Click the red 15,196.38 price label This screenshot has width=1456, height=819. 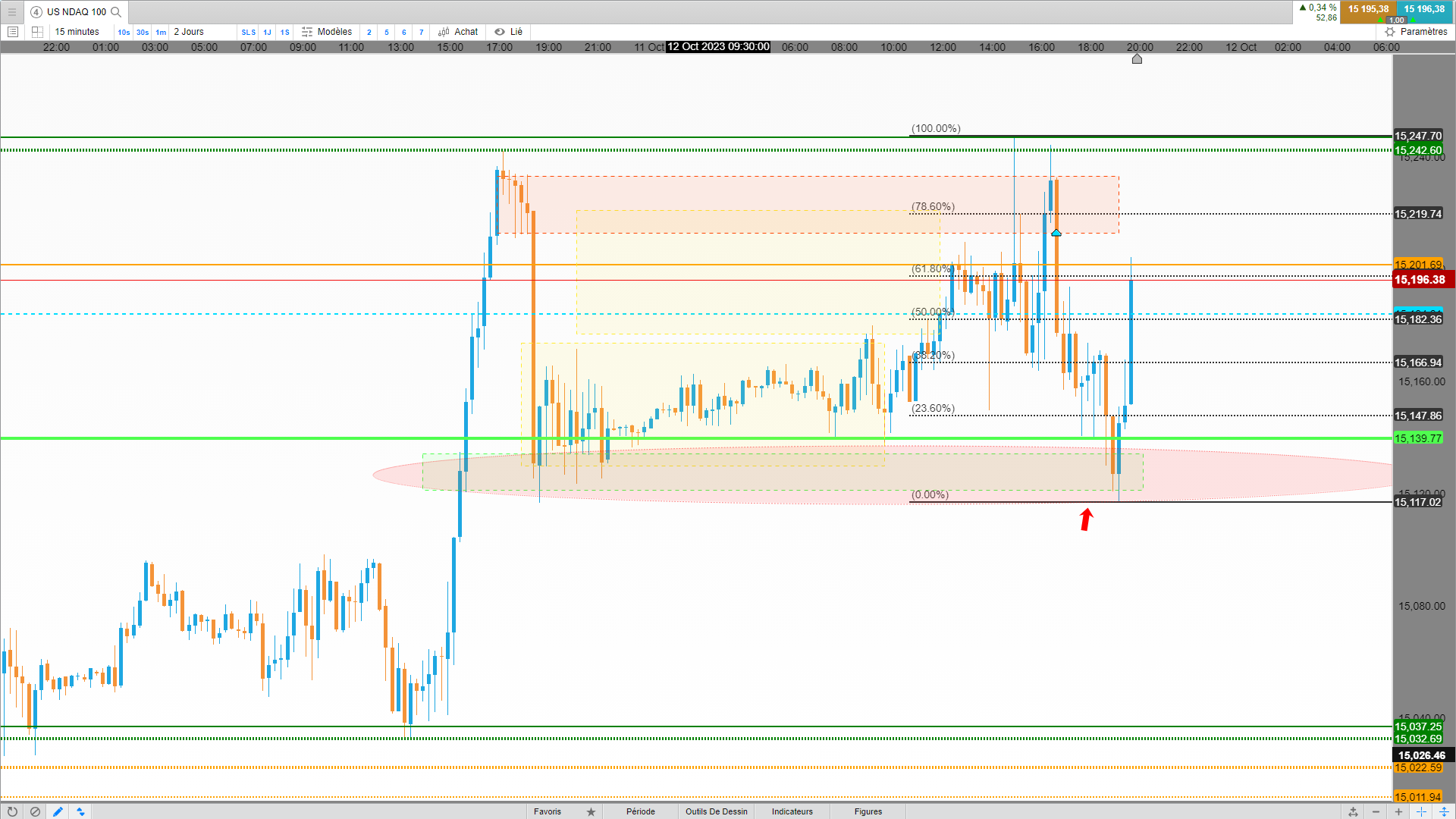(x=1420, y=280)
